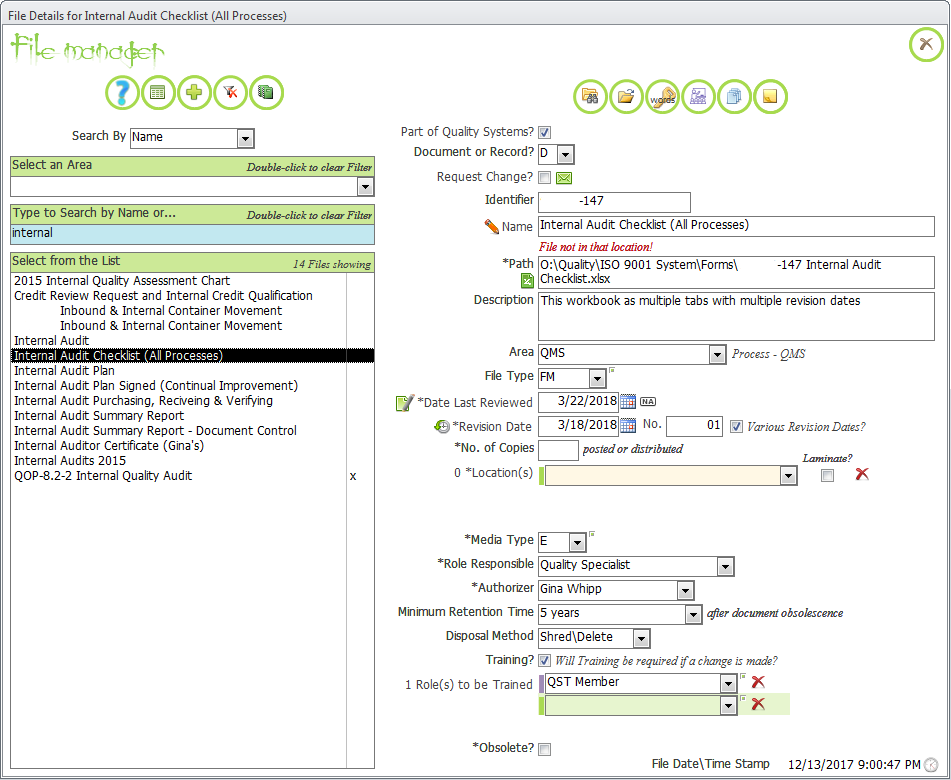Click the Name field with Internal Audit Checklist
Image resolution: width=951 pixels, height=780 pixels.
pos(736,226)
